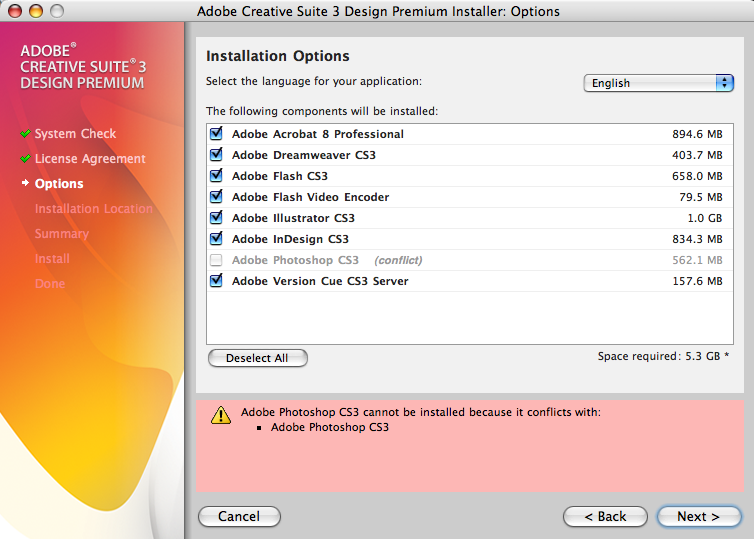Click the 1.0 GB size value
The width and height of the screenshot is (754, 539).
pos(704,218)
